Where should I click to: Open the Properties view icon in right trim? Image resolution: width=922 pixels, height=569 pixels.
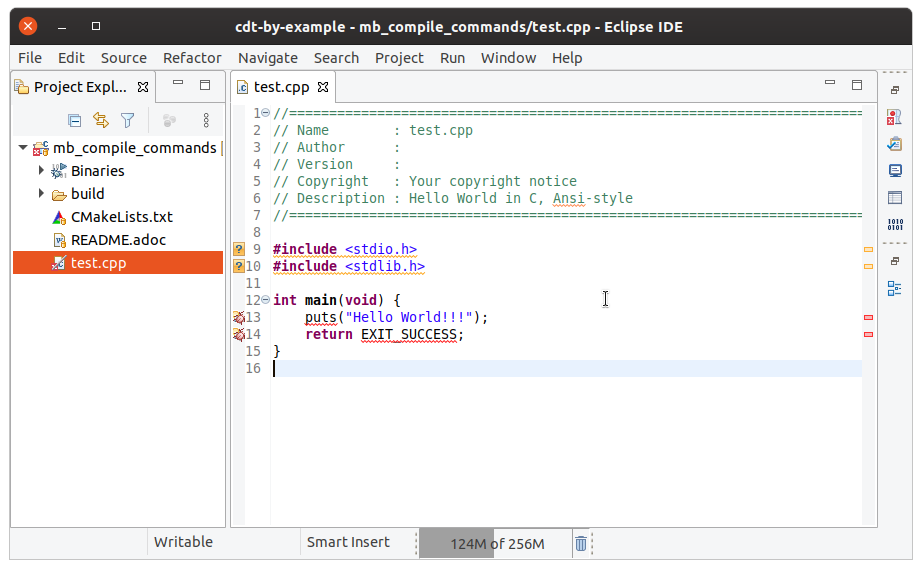tap(895, 198)
